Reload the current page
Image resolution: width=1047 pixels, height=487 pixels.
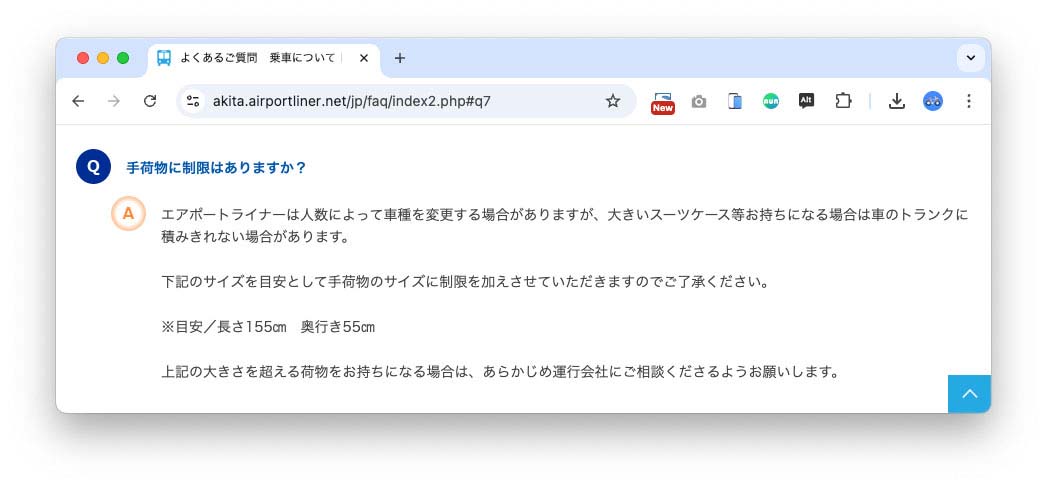(150, 101)
